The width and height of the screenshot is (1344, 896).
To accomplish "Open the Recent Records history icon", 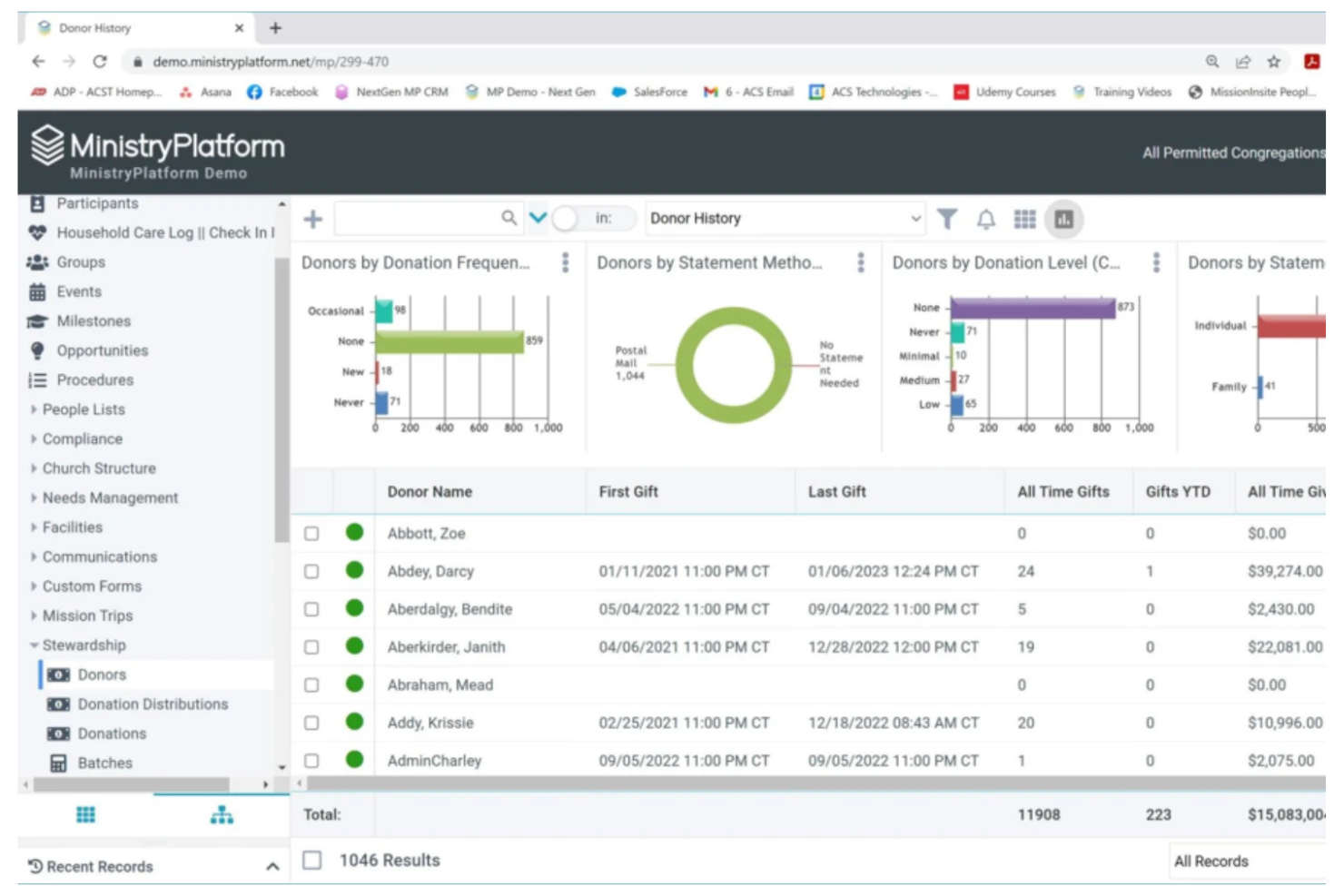I will coord(34,866).
